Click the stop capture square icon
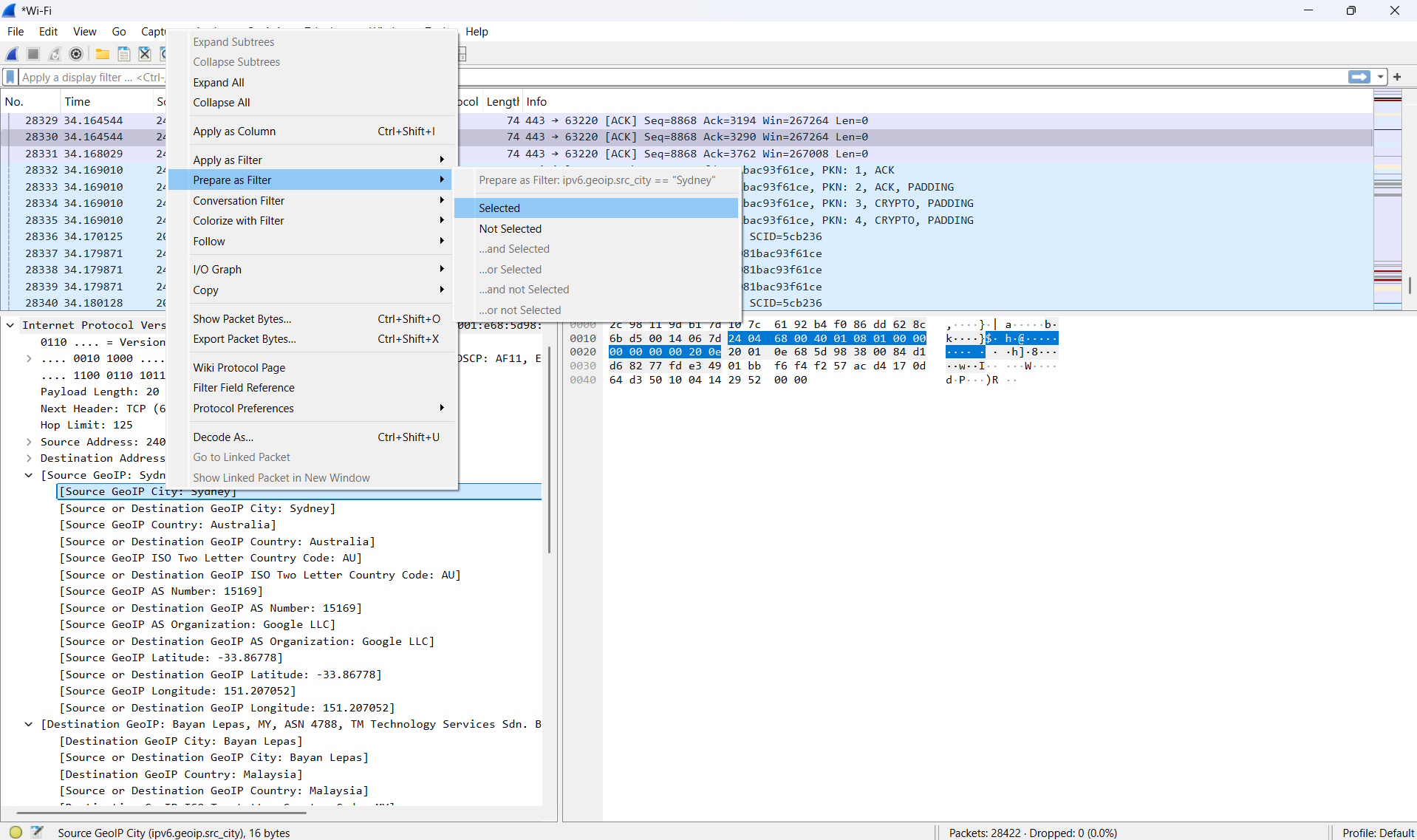This screenshot has height=840, width=1417. [x=33, y=54]
